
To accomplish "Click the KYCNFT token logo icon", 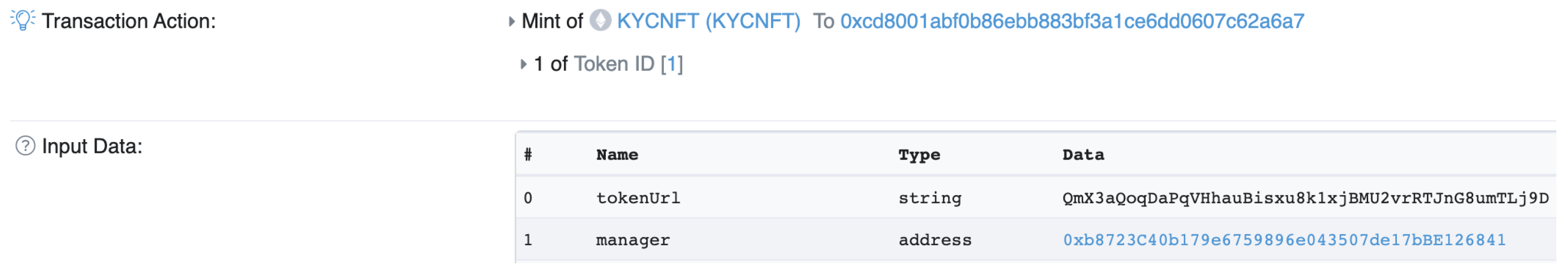I will point(600,21).
